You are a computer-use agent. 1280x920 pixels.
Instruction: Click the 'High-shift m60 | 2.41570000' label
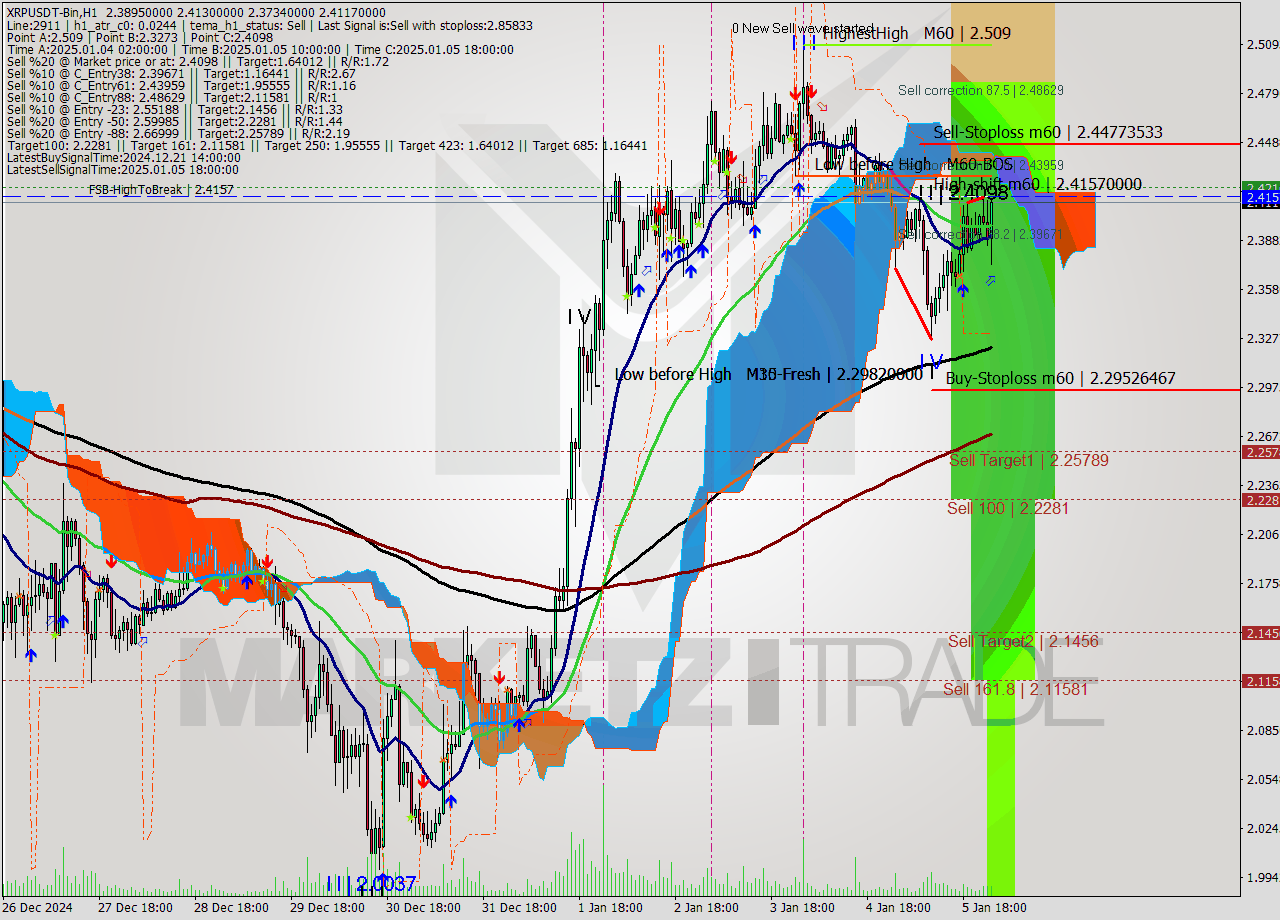1040,184
